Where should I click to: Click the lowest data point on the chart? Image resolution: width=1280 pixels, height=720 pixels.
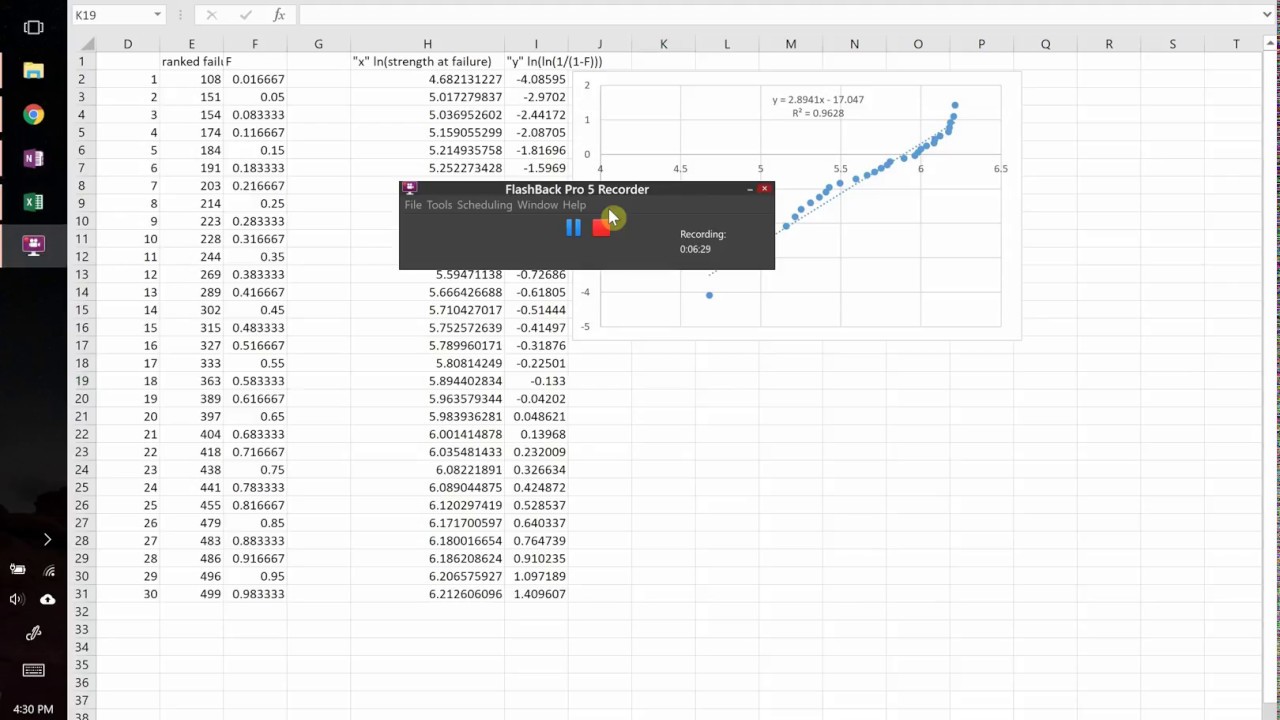709,295
